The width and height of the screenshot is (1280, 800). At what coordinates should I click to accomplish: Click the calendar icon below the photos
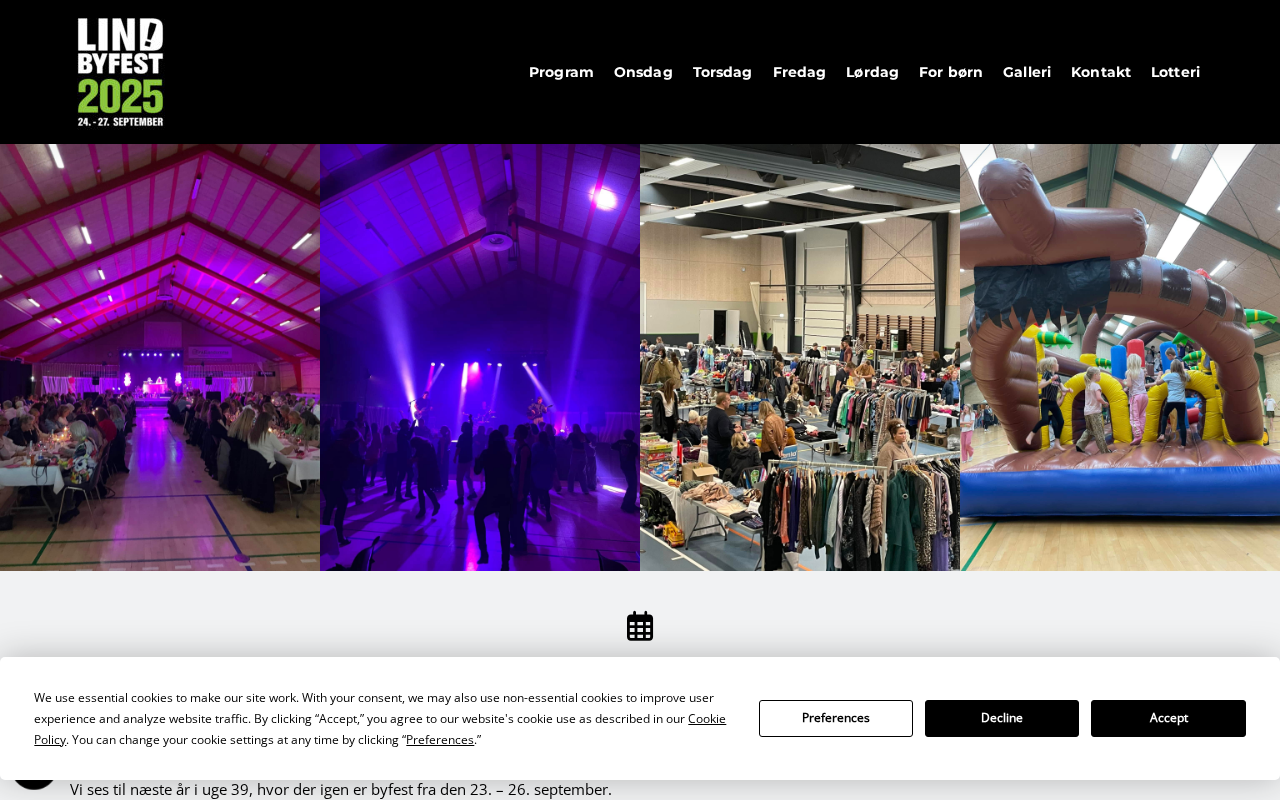640,626
